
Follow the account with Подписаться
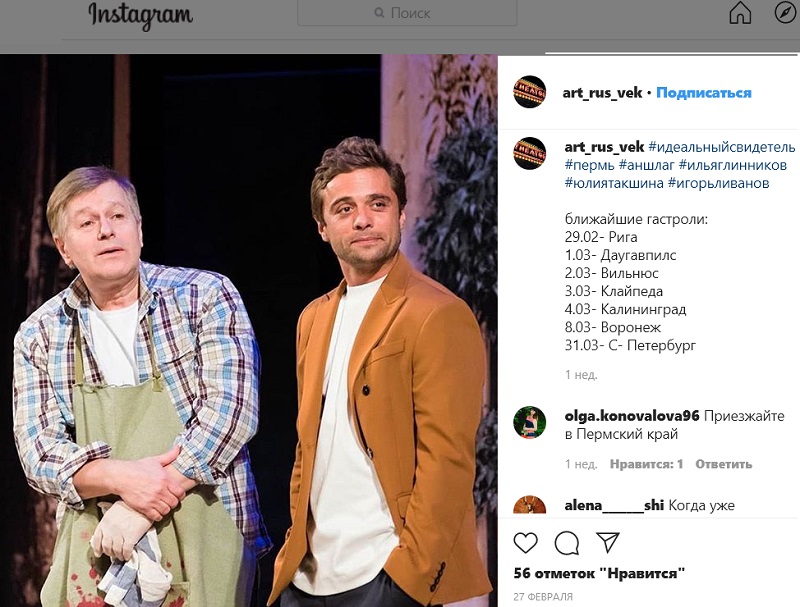[704, 93]
